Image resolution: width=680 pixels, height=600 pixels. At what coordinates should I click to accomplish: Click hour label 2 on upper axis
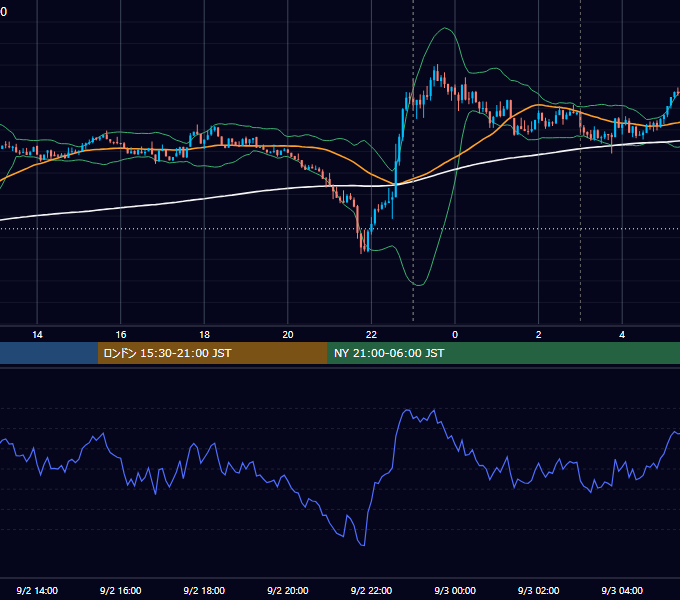click(539, 334)
